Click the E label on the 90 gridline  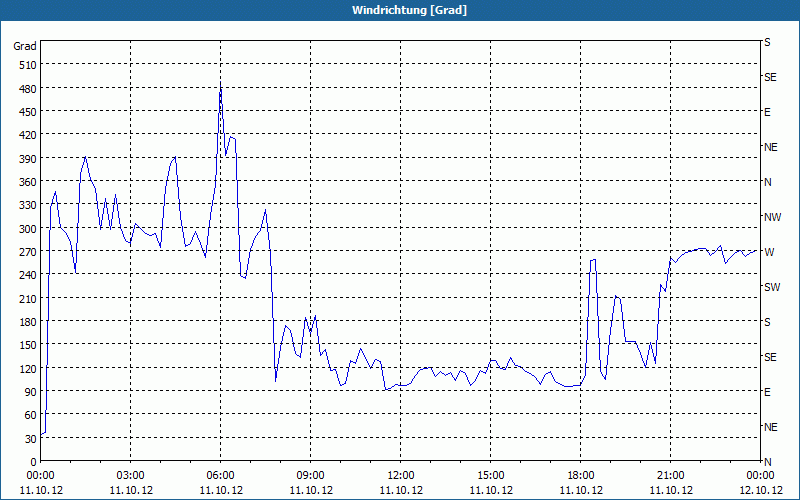tap(767, 392)
